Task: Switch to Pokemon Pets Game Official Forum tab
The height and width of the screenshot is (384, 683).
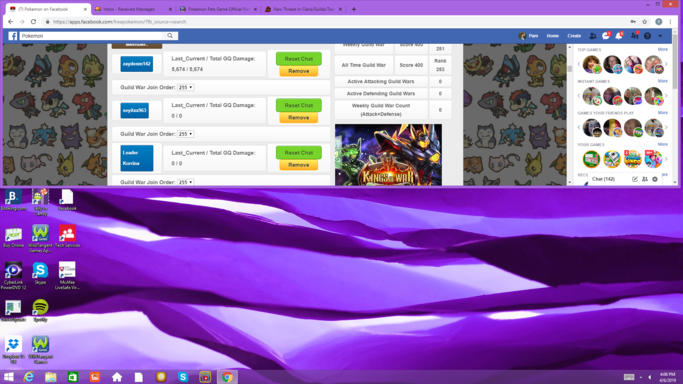Action: click(219, 9)
